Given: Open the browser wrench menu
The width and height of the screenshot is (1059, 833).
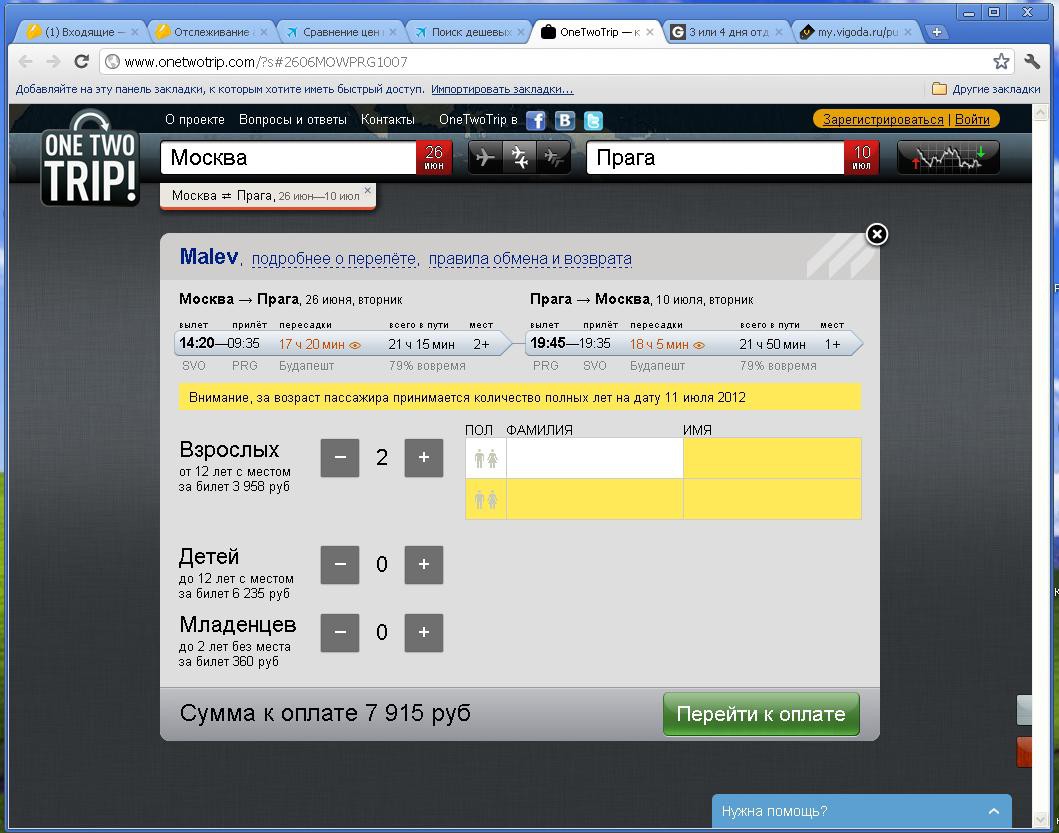Looking at the screenshot, I should (1032, 61).
